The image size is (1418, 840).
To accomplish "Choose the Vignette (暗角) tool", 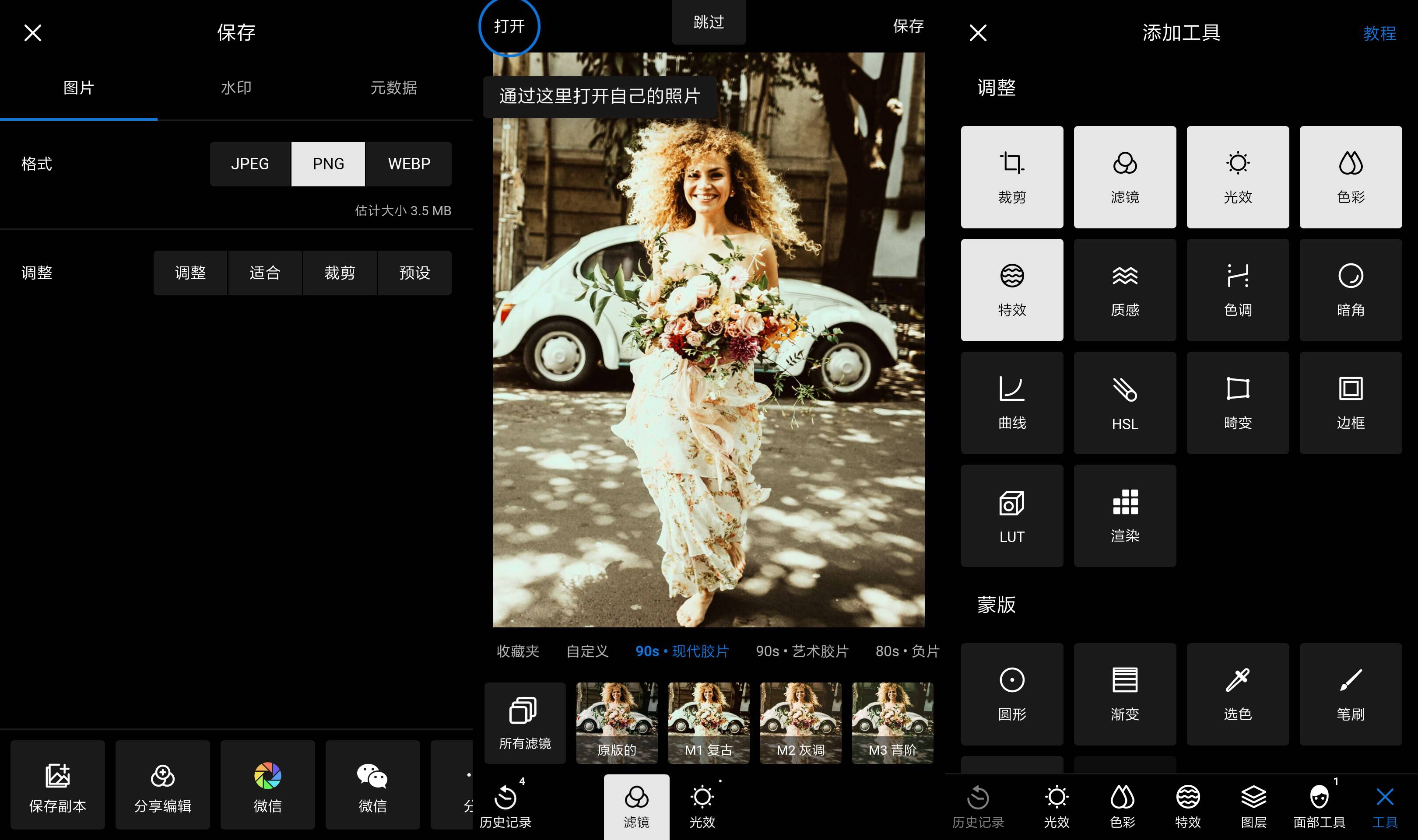I will [1350, 290].
